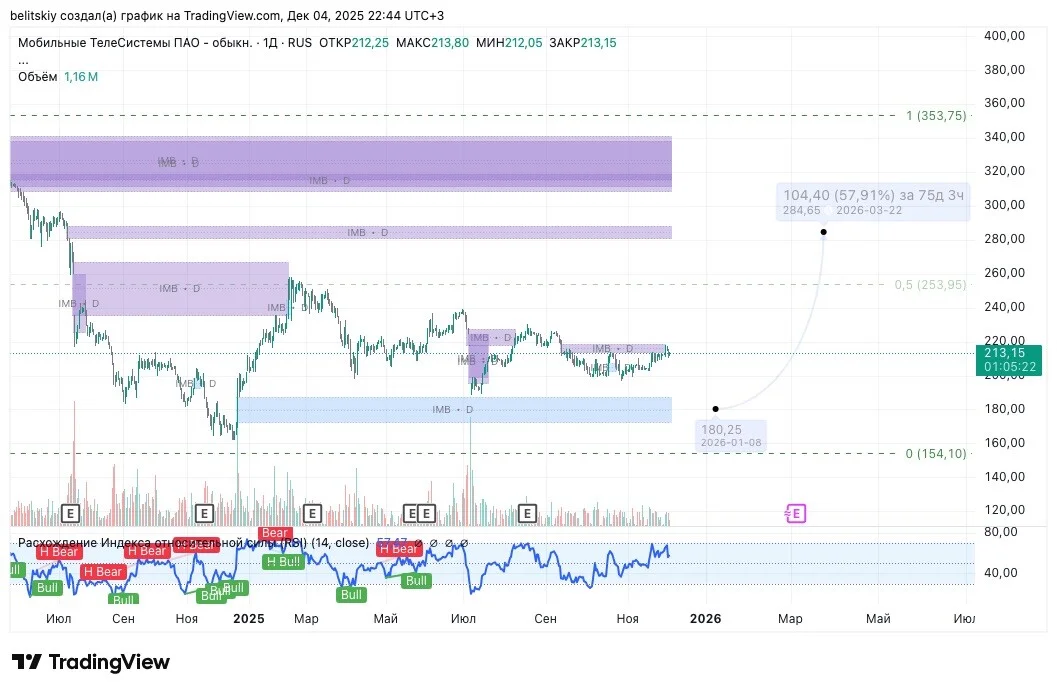Select the red Bear divergence label without H

click(x=274, y=533)
